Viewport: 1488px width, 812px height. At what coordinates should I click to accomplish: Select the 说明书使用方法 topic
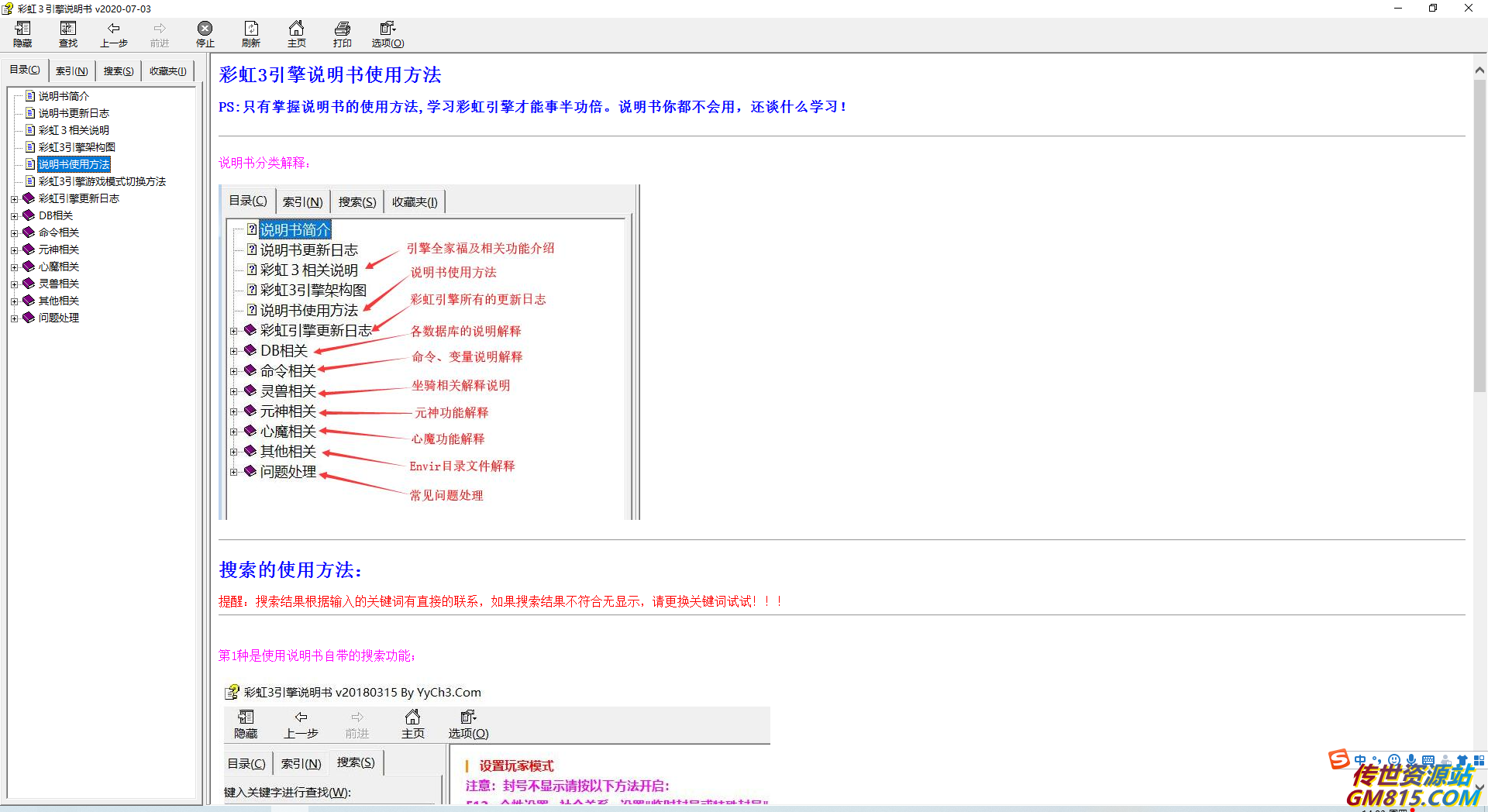click(74, 164)
